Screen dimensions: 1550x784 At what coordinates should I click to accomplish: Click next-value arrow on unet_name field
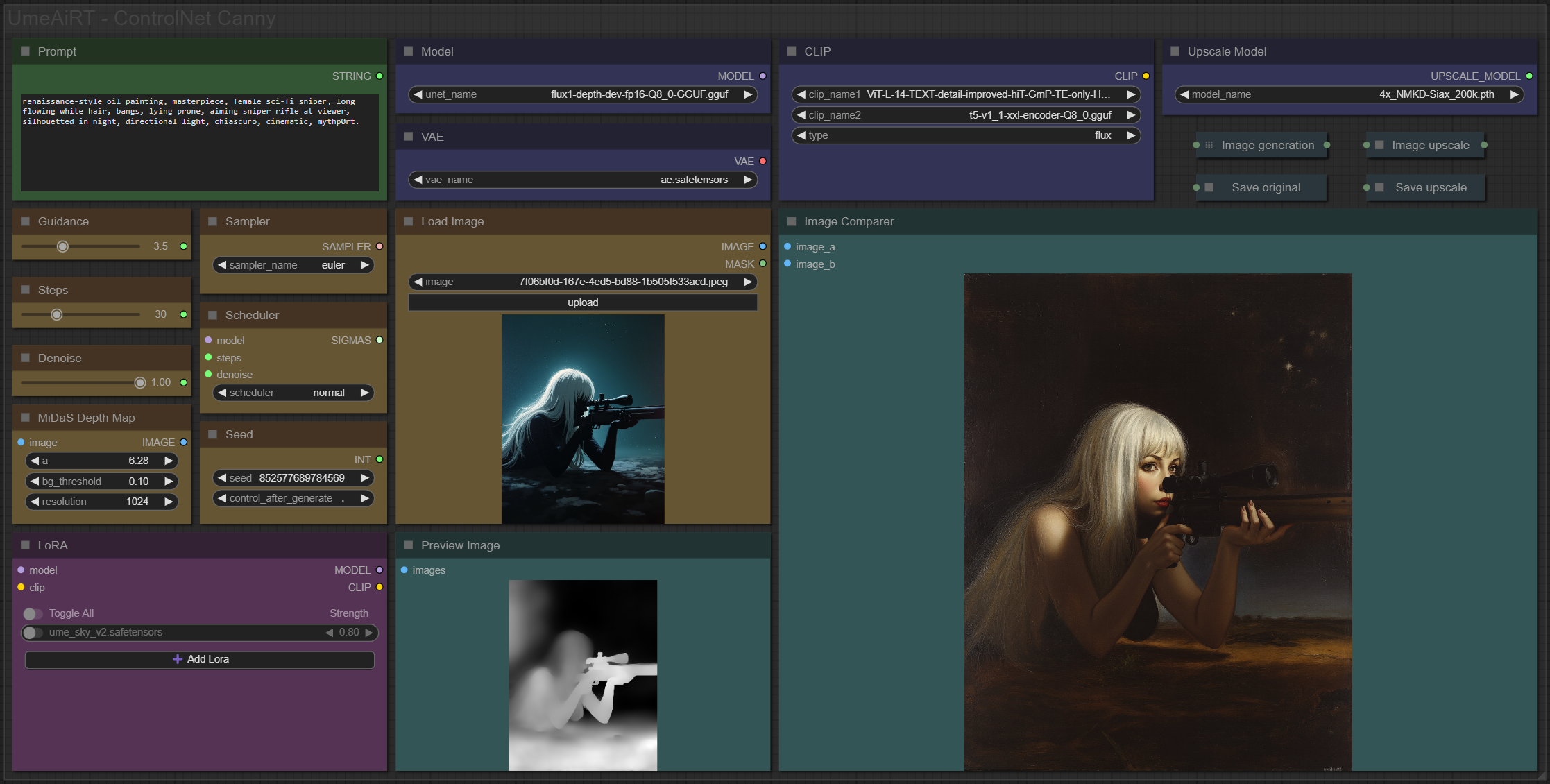747,94
